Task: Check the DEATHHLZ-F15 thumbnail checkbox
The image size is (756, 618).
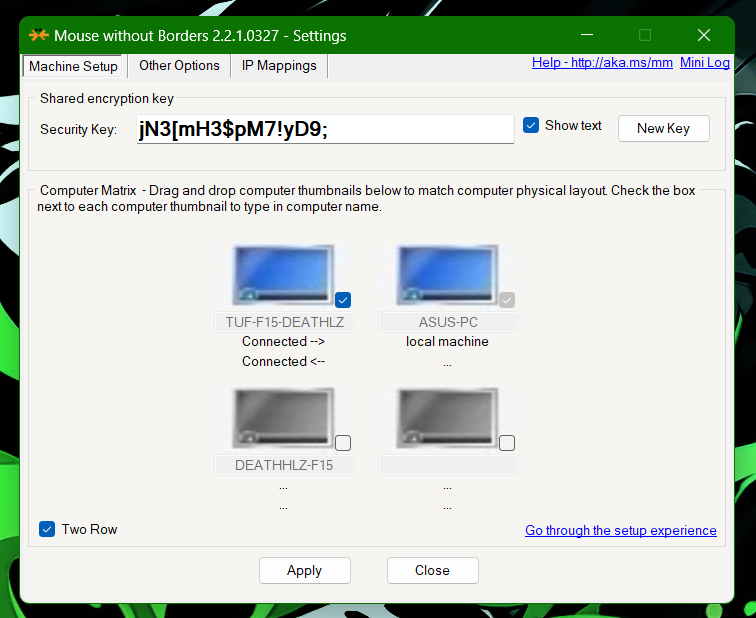Action: click(343, 443)
